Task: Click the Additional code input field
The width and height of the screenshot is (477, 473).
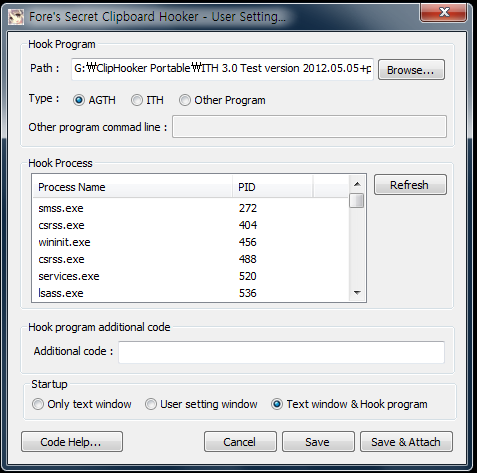Action: coord(282,352)
